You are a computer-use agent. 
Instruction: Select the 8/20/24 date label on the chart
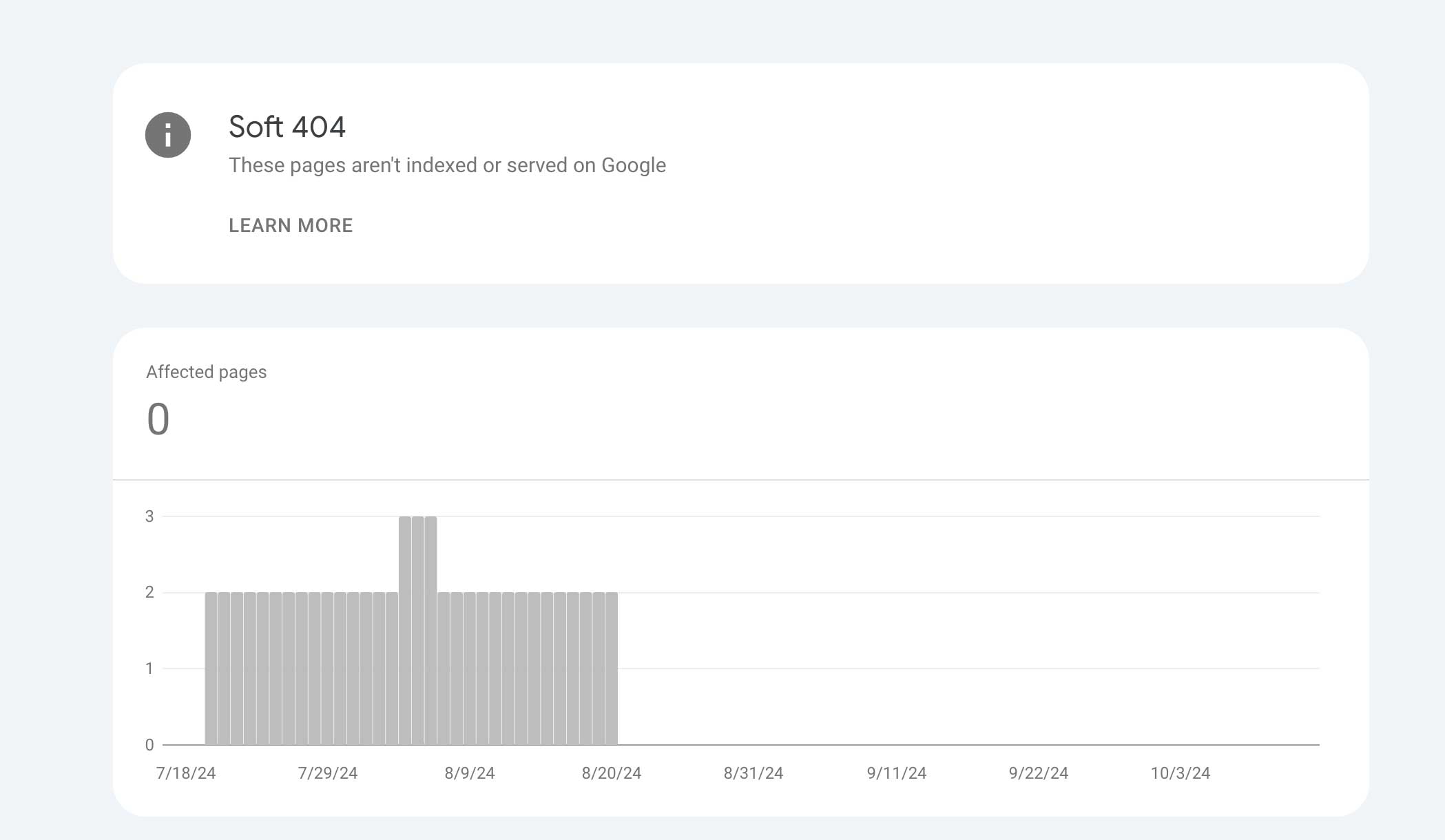click(x=612, y=773)
